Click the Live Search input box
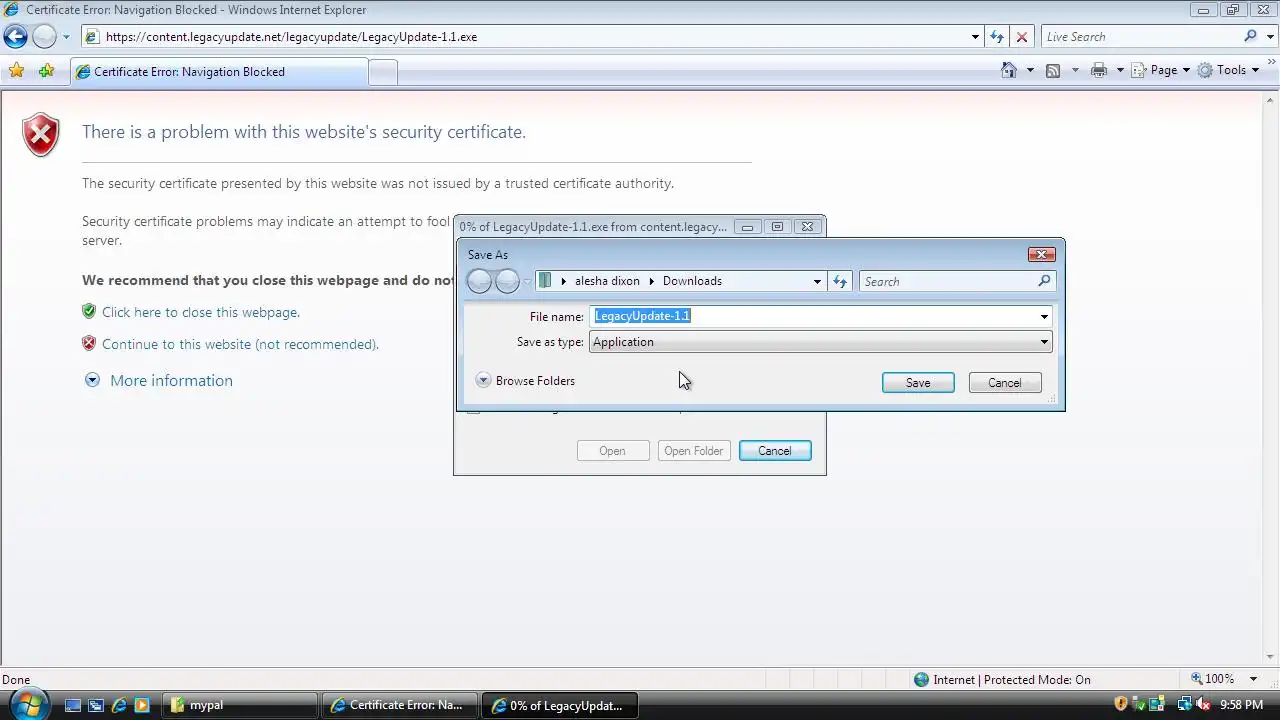 pos(1140,37)
